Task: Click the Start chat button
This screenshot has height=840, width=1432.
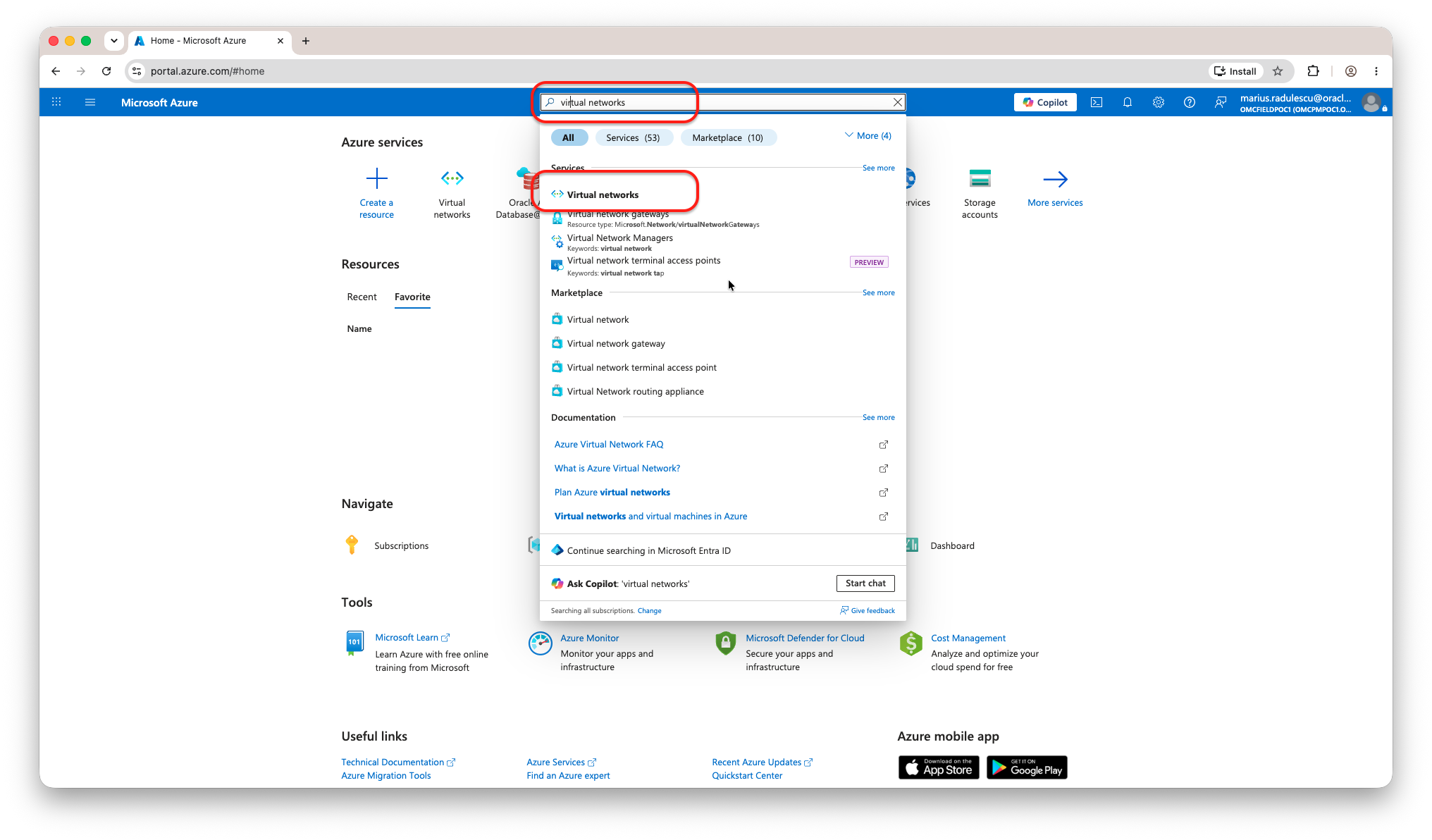Action: tap(865, 583)
